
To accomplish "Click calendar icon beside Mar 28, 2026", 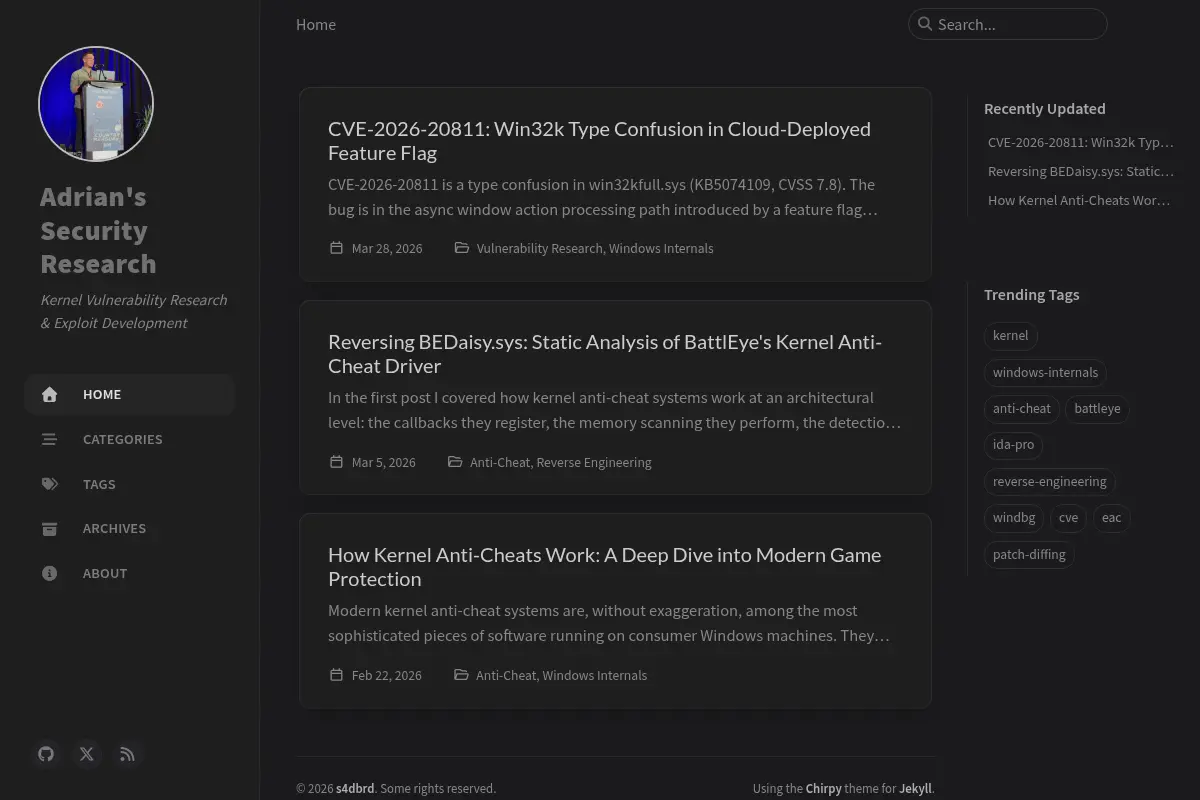I will point(336,248).
